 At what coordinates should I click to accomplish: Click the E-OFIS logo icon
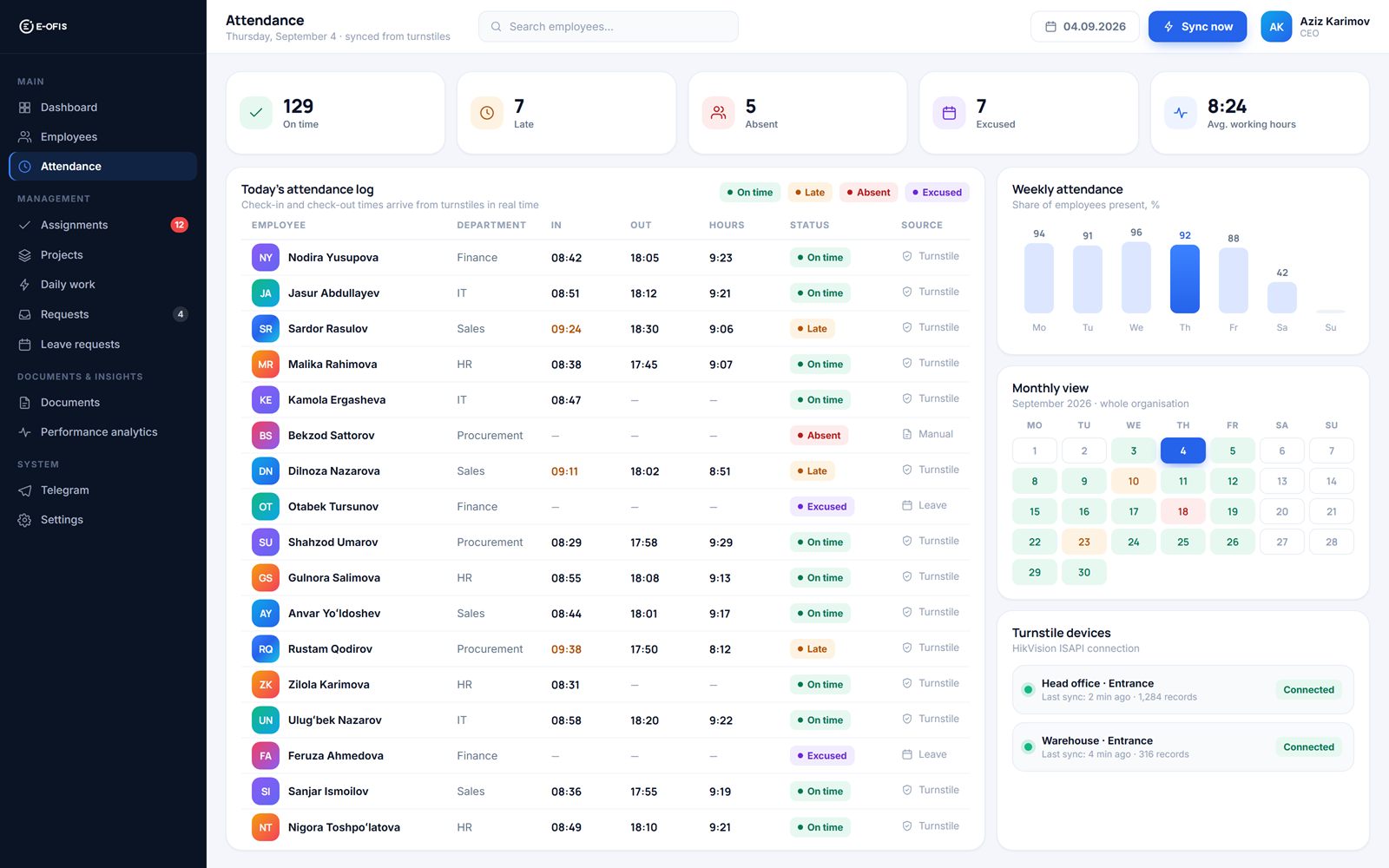tap(26, 26)
